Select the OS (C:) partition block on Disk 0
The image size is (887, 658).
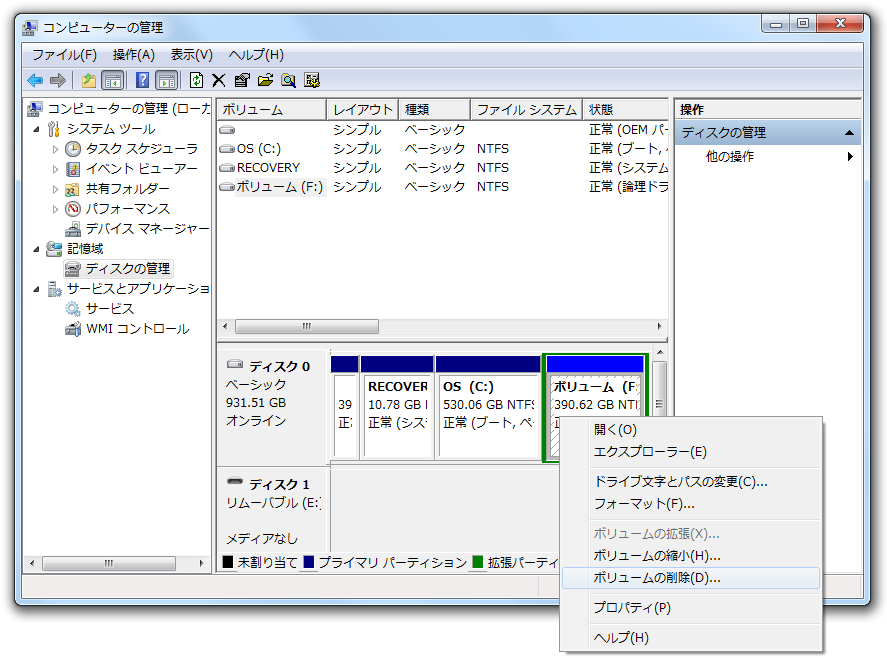click(x=488, y=406)
